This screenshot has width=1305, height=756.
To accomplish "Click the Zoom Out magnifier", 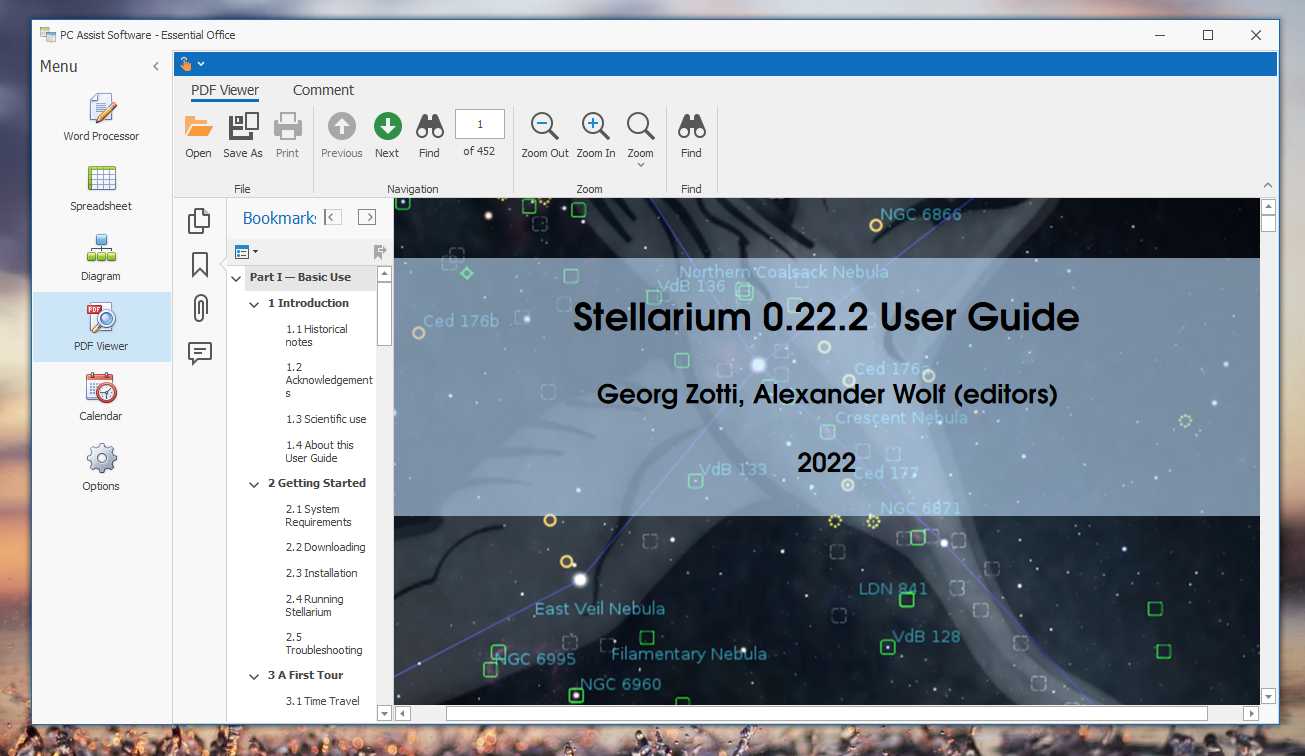I will tap(545, 127).
